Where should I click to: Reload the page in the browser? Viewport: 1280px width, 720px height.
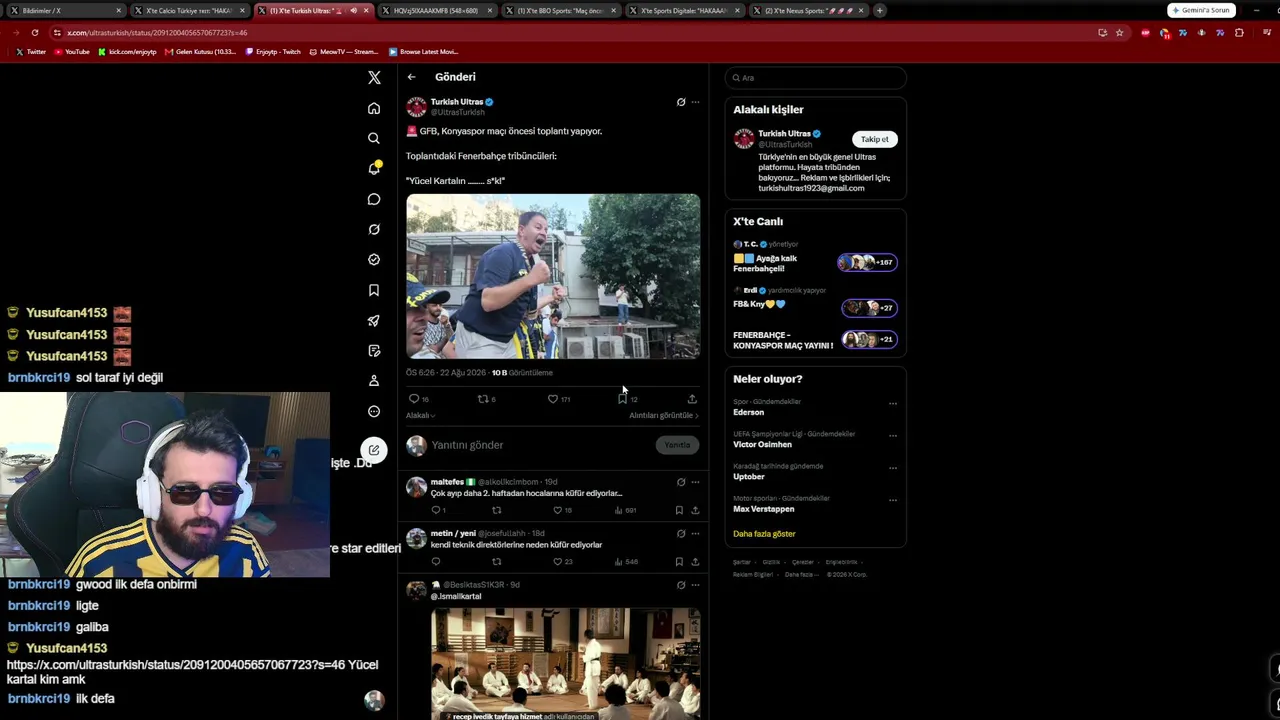click(35, 32)
